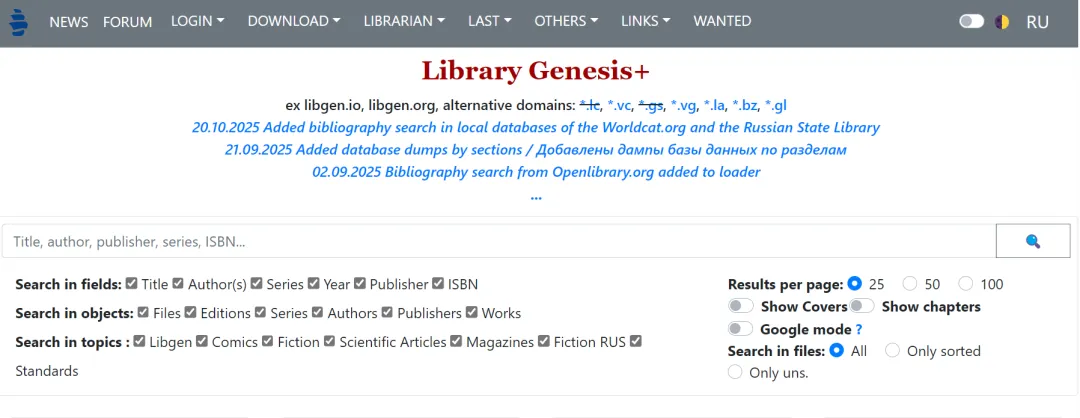Select Only sorted files option

[892, 351]
